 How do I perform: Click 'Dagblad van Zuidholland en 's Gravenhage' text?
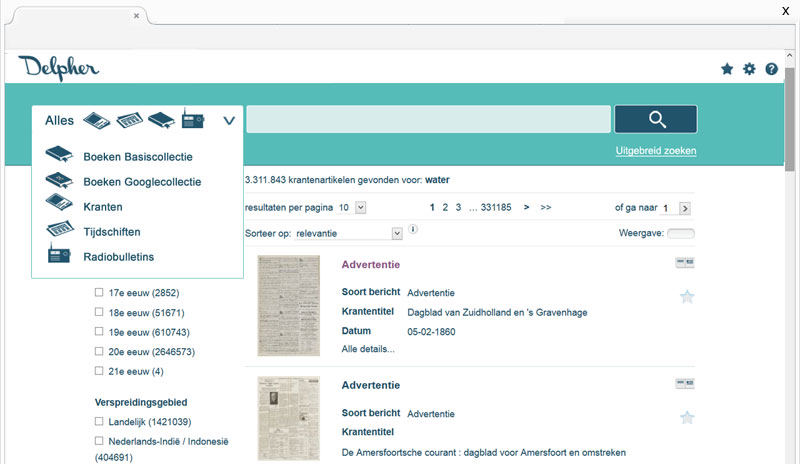tap(497, 312)
